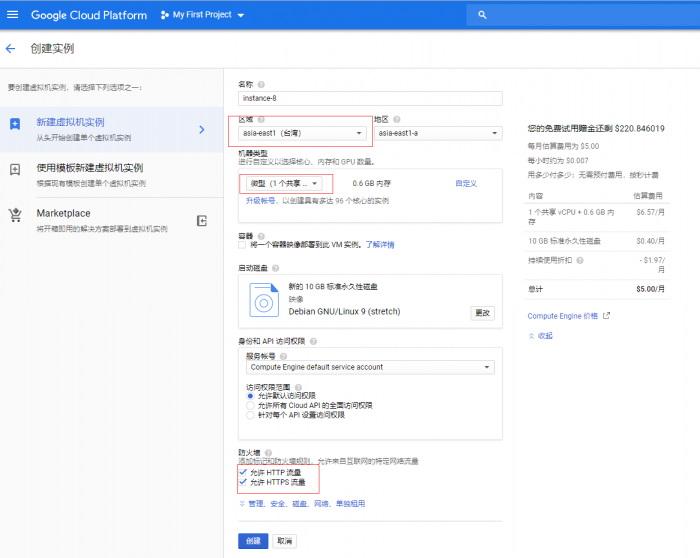Open the hamburger navigation menu
Screen dimensions: 700x558
click(x=13, y=15)
